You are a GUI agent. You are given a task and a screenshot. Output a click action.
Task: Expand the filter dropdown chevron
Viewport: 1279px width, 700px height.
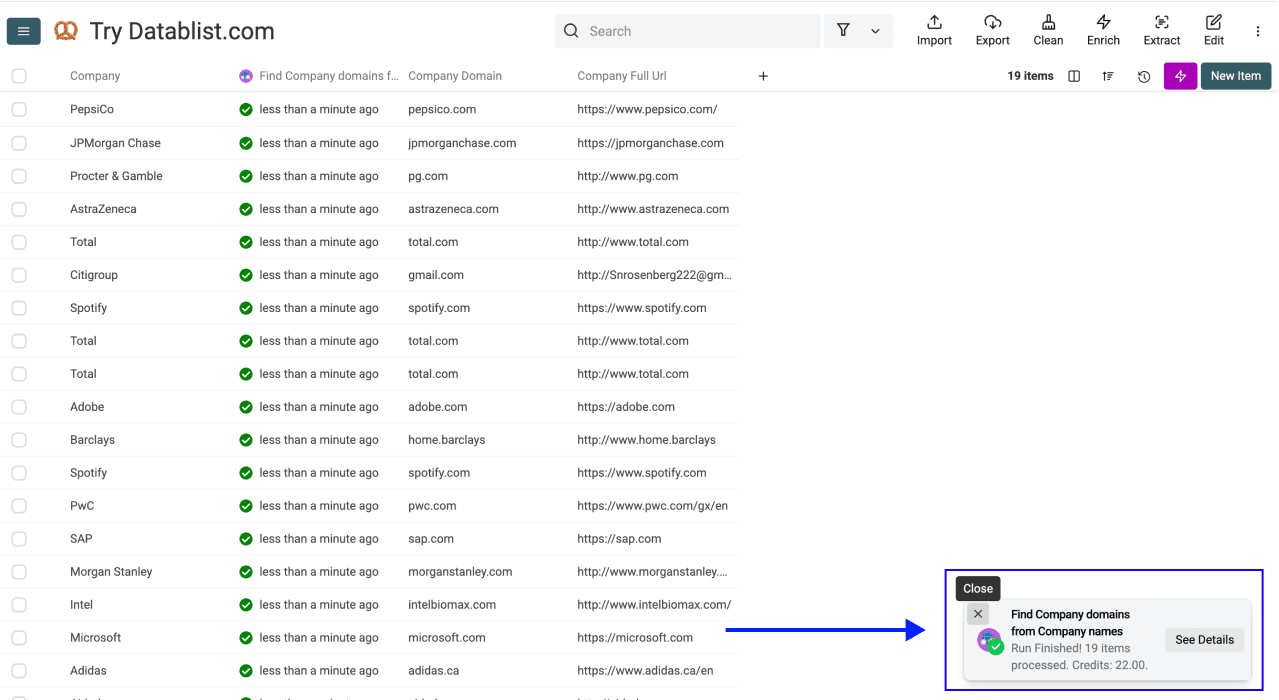tap(875, 31)
